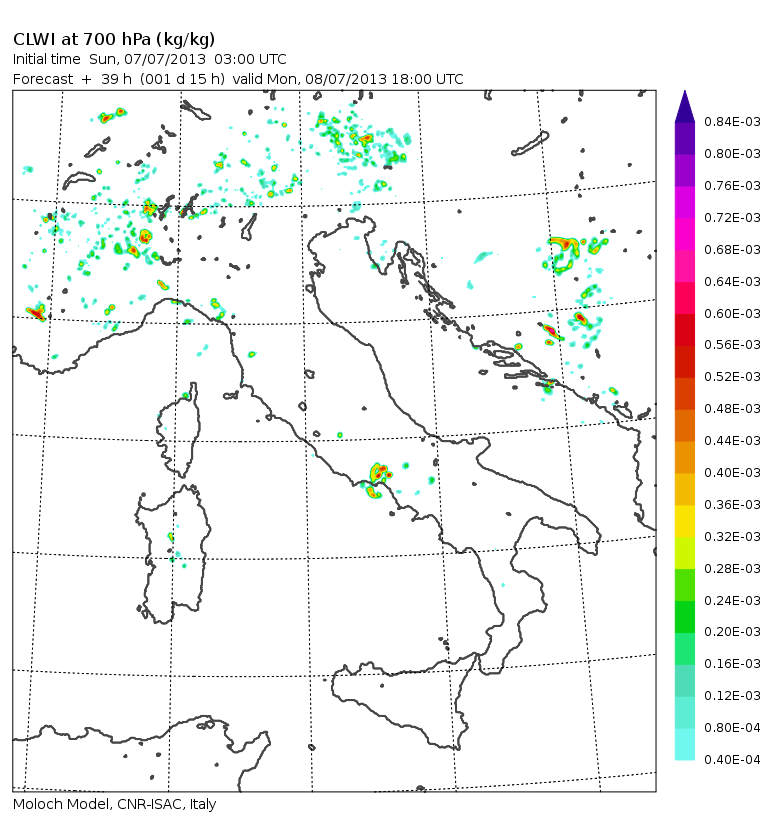Click the 0.32E-03 colorbar label
This screenshot has width=760, height=828.
[732, 537]
